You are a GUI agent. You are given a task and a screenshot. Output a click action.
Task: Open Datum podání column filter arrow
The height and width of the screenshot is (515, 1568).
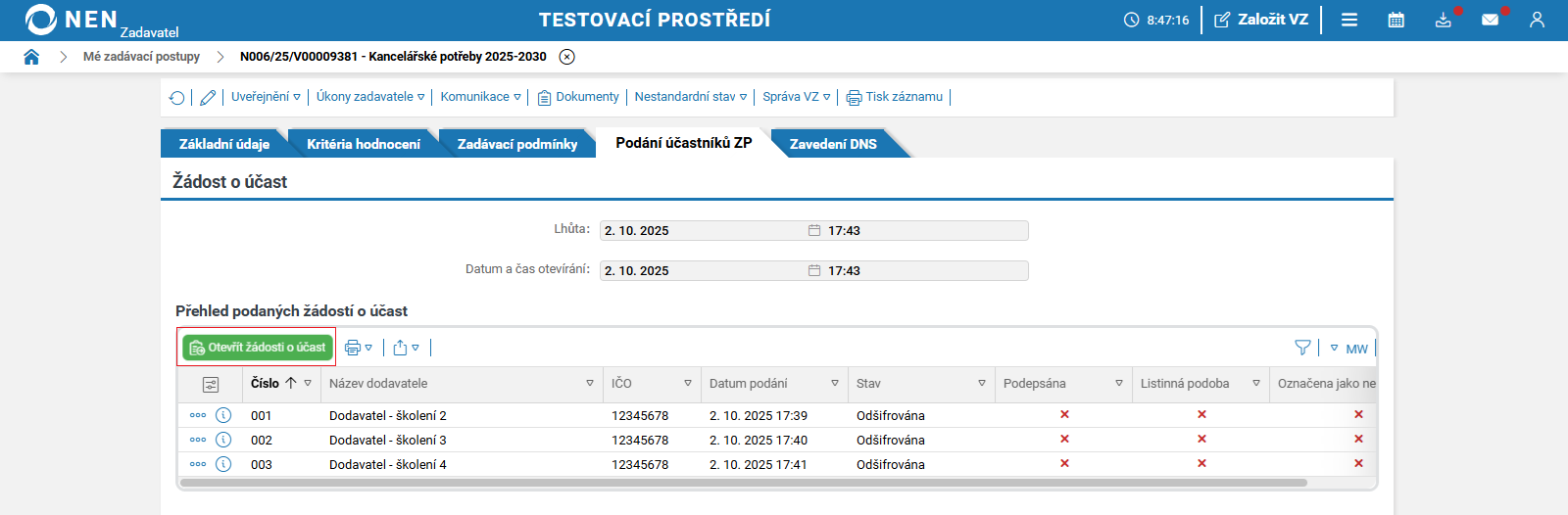point(835,384)
